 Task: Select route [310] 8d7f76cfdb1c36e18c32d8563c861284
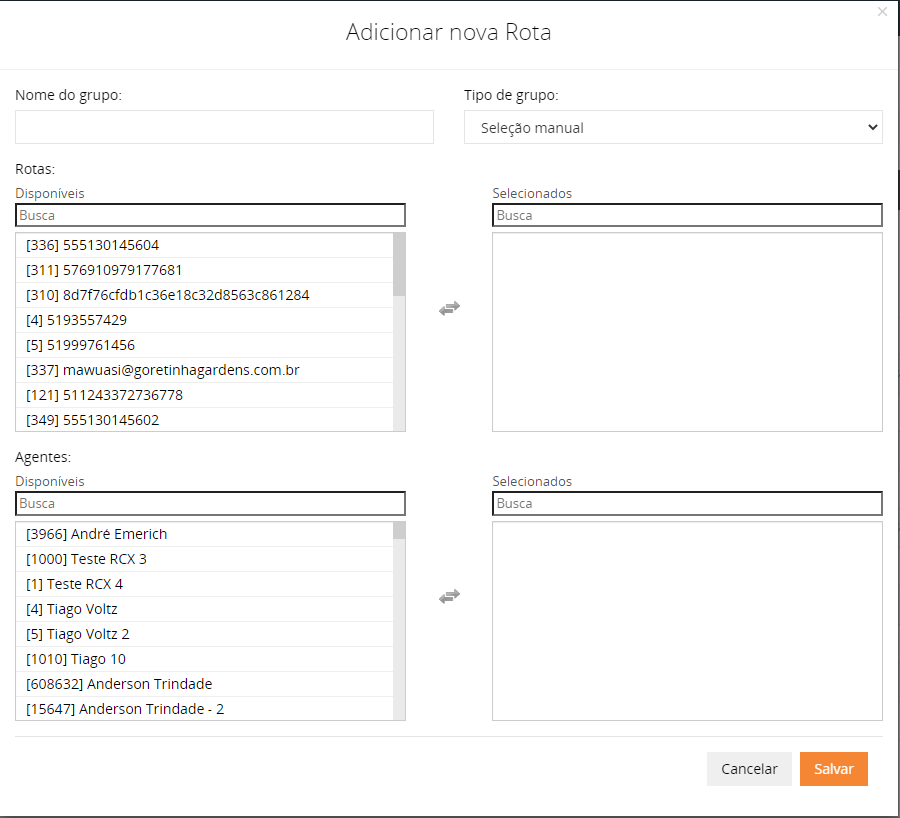(x=204, y=295)
